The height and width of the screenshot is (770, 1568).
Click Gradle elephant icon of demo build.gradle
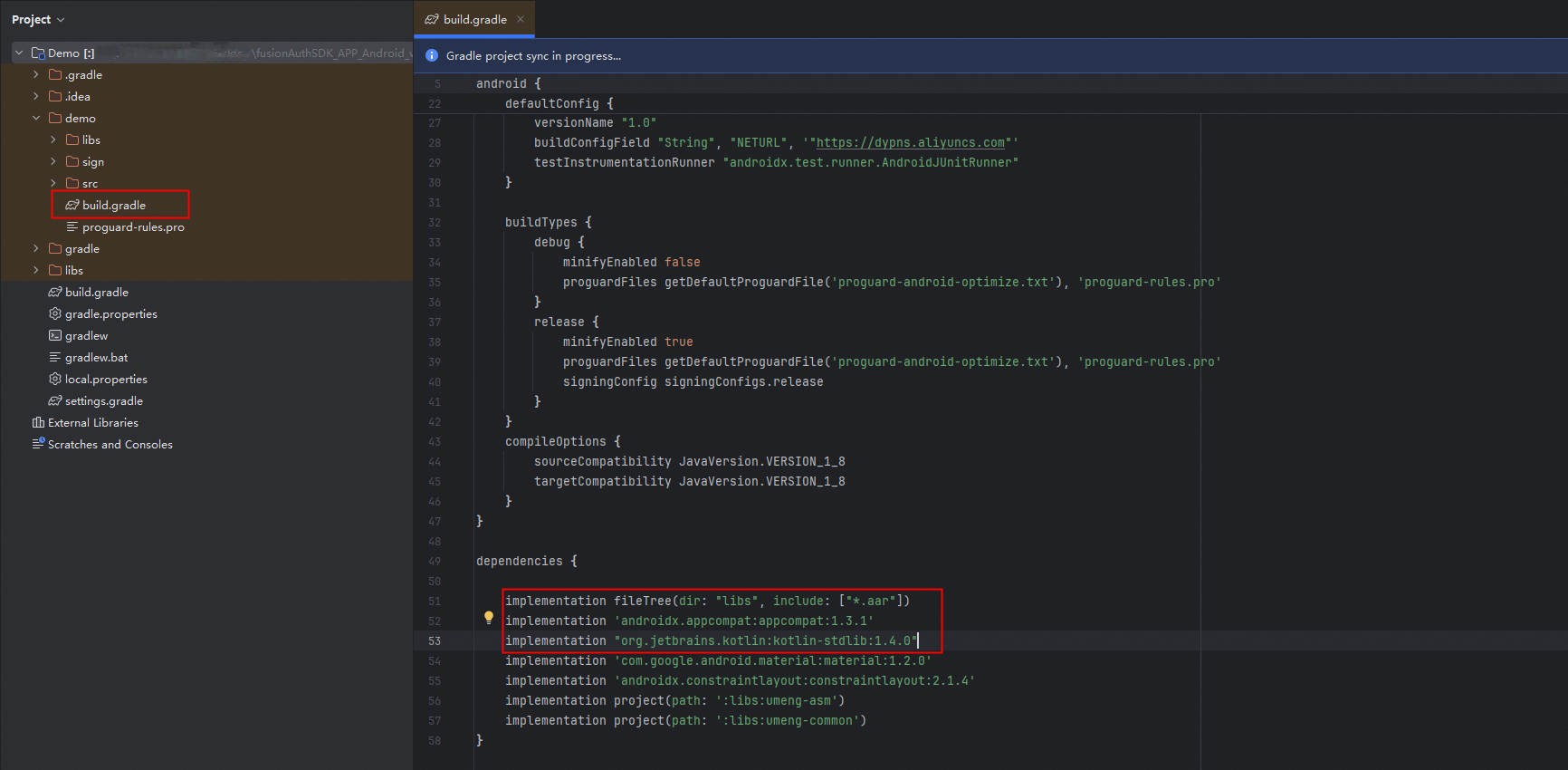[72, 205]
